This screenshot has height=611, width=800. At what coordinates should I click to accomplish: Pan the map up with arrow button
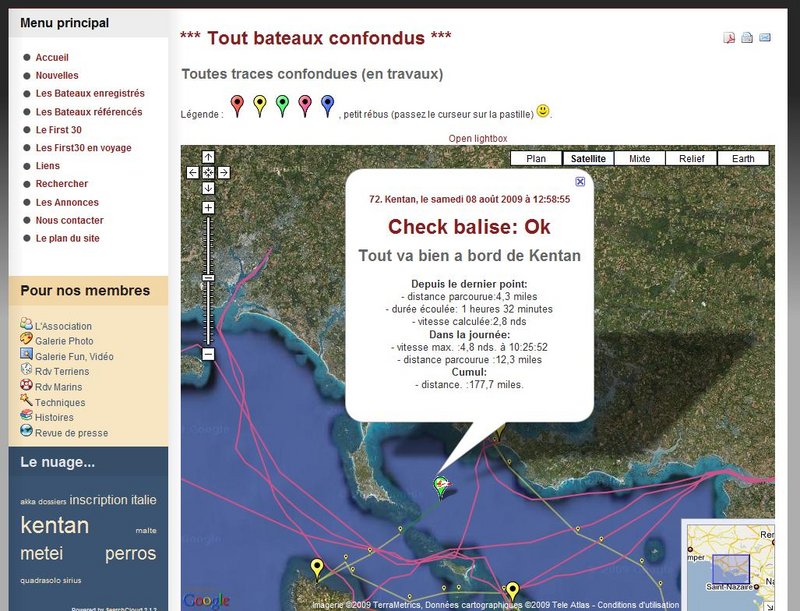coord(208,157)
